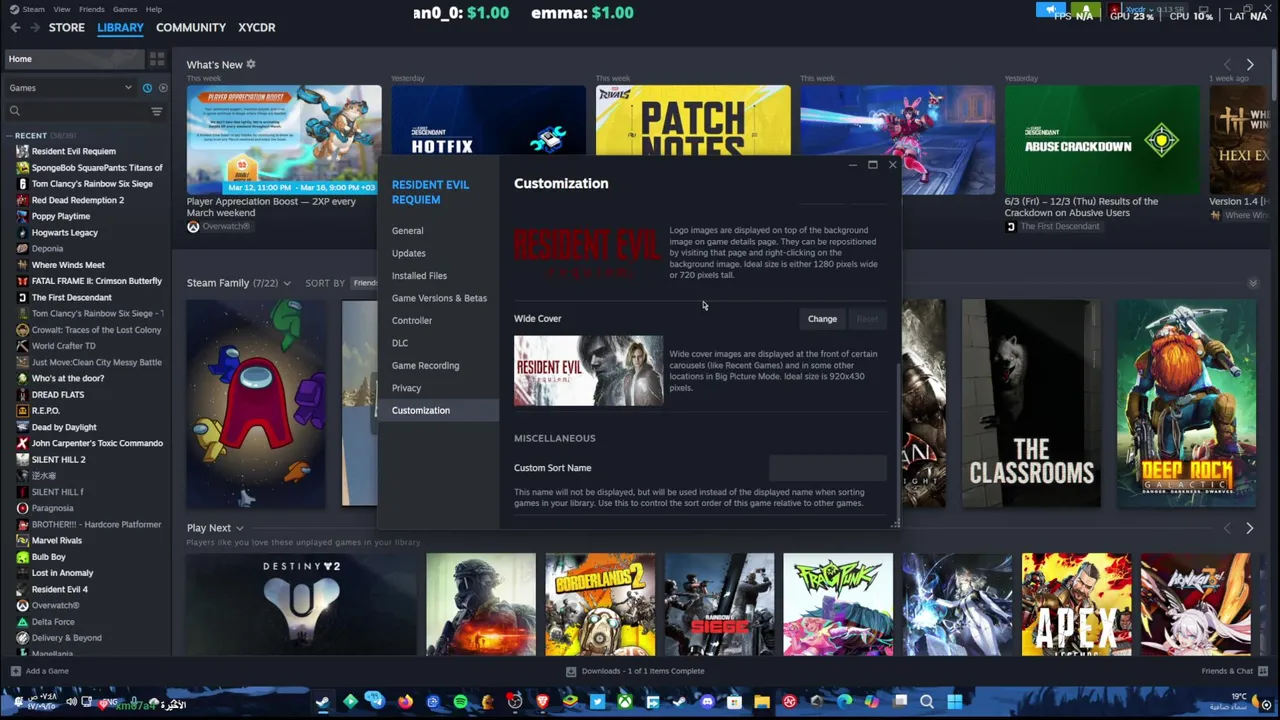Select Resident Evil 4 in the game list
This screenshot has height=720, width=1280.
60,589
